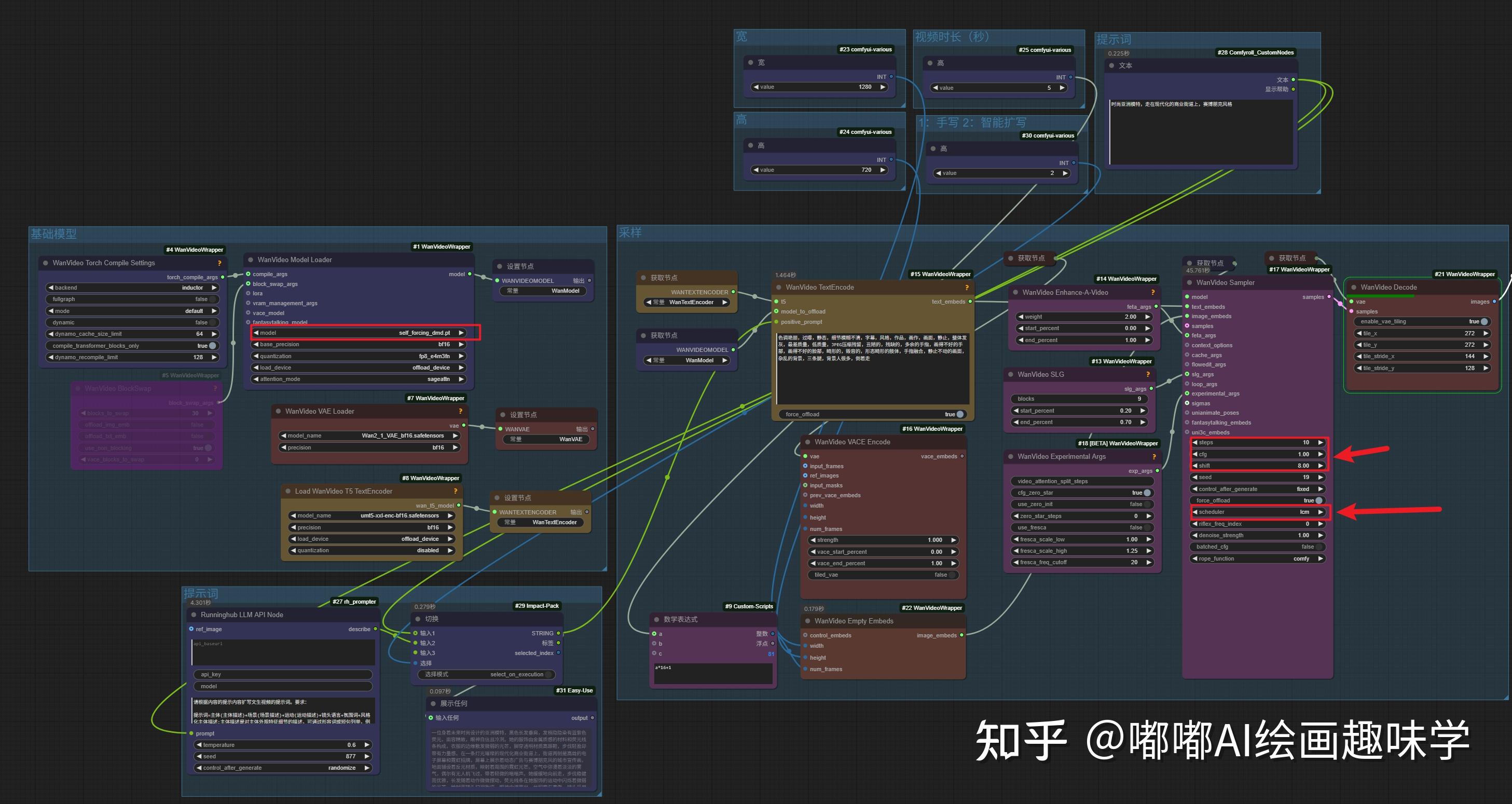Toggle enable_vae_tiling in WanVideo Decode
The height and width of the screenshot is (804, 1512).
pos(1484,321)
